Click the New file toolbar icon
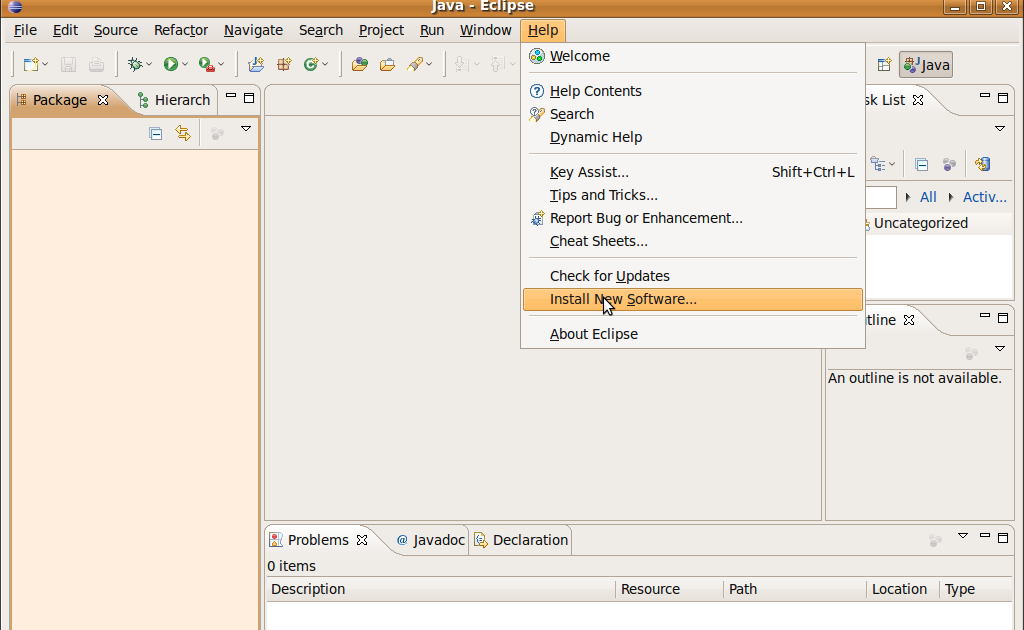Viewport: 1024px width, 630px height. pyautogui.click(x=31, y=64)
